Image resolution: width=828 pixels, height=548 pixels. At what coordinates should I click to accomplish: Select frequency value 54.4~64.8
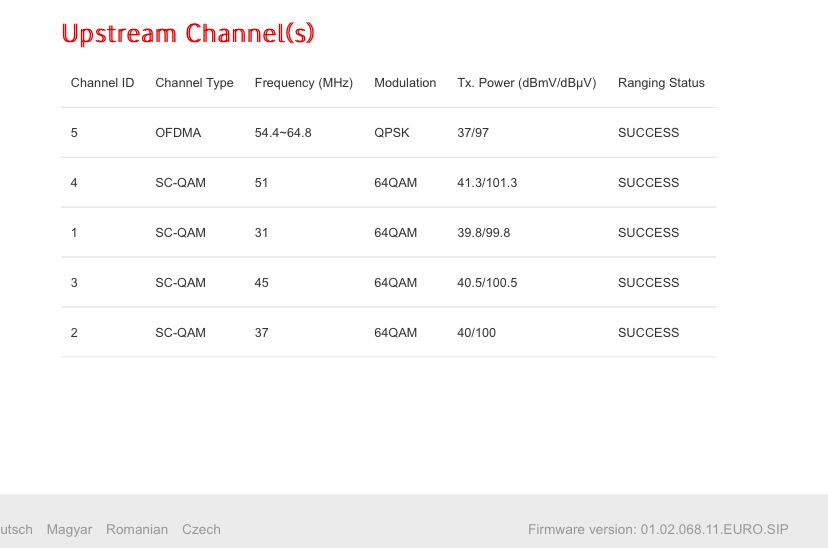click(x=283, y=133)
